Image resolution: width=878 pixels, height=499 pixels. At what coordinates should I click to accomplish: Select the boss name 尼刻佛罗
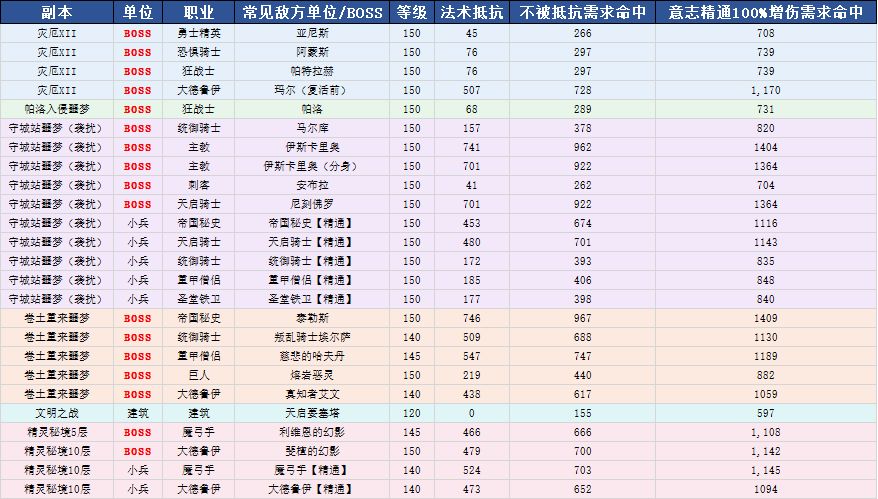(312, 204)
